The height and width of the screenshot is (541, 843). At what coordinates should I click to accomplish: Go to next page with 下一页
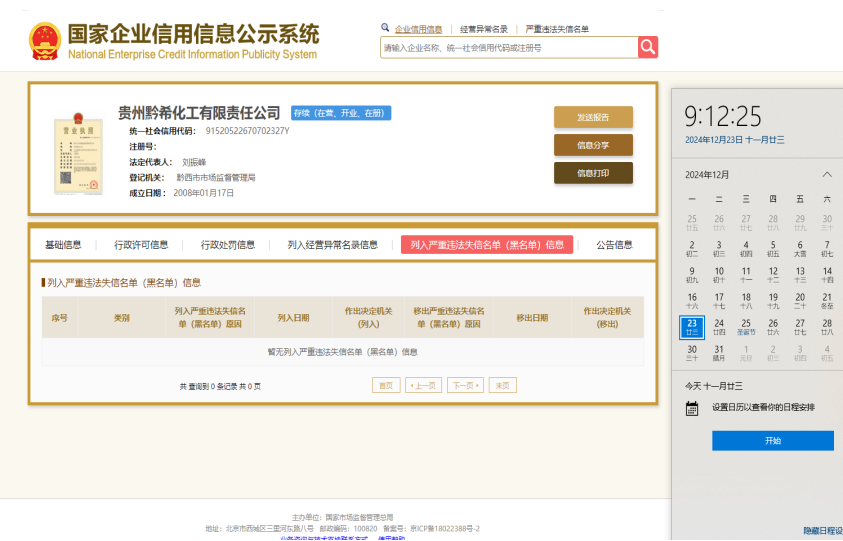pos(465,385)
